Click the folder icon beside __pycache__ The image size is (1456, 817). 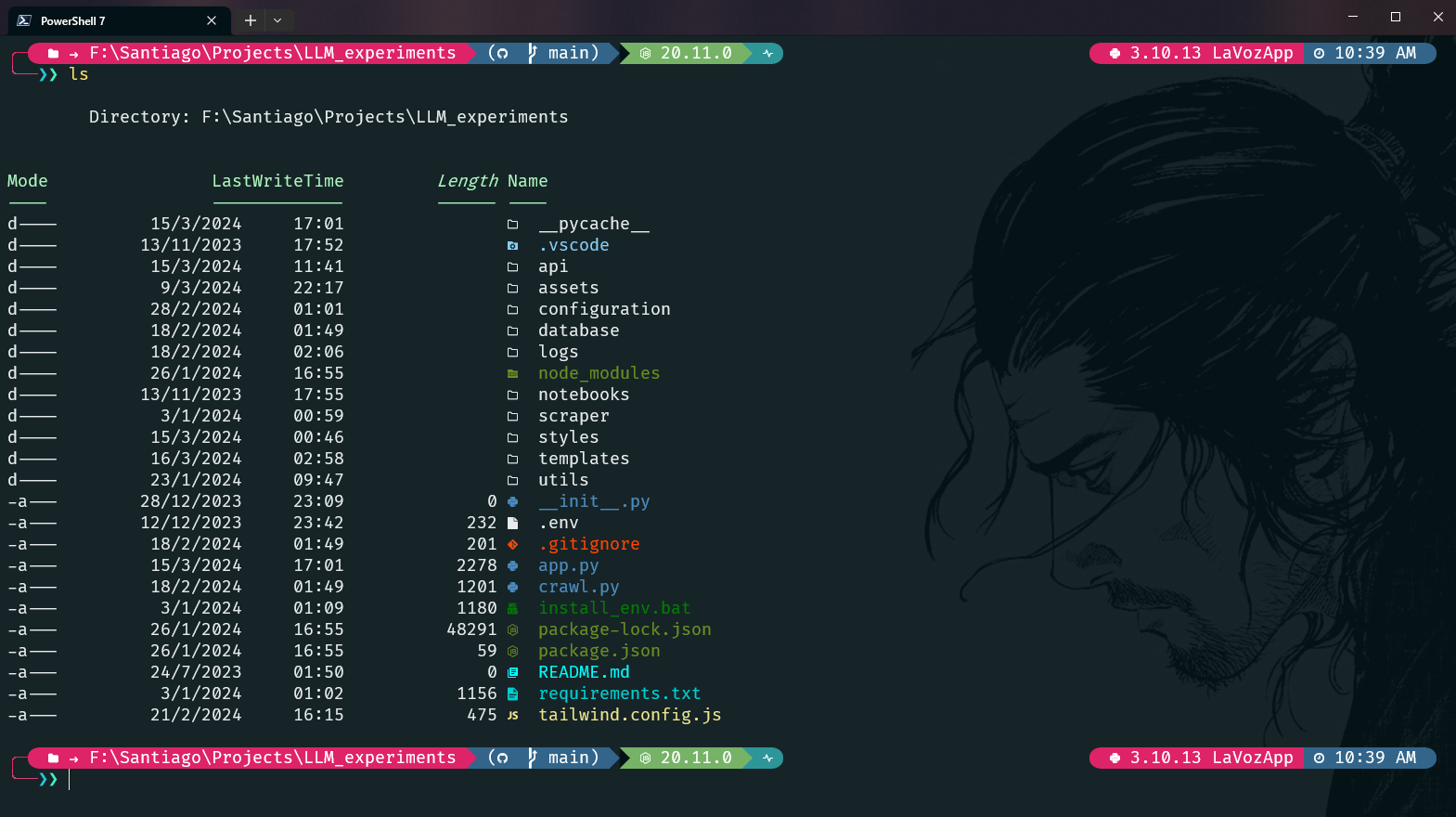pyautogui.click(x=512, y=224)
